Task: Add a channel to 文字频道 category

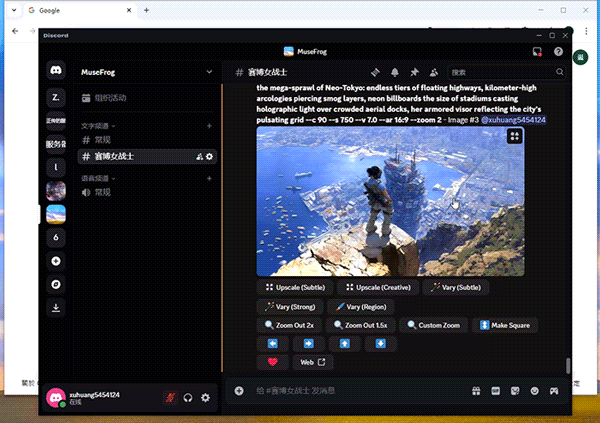Action: click(209, 126)
